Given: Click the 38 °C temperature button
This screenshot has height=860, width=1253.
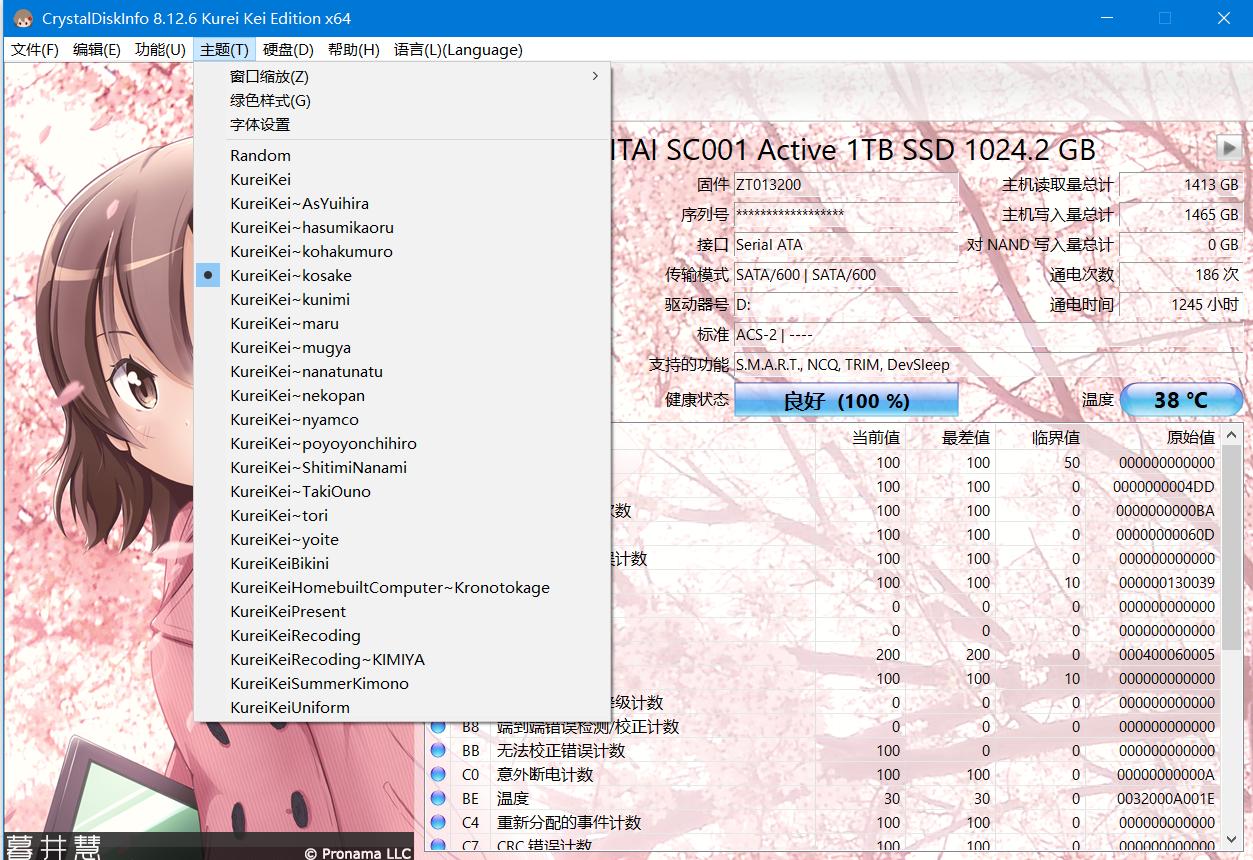Looking at the screenshot, I should coord(1181,400).
